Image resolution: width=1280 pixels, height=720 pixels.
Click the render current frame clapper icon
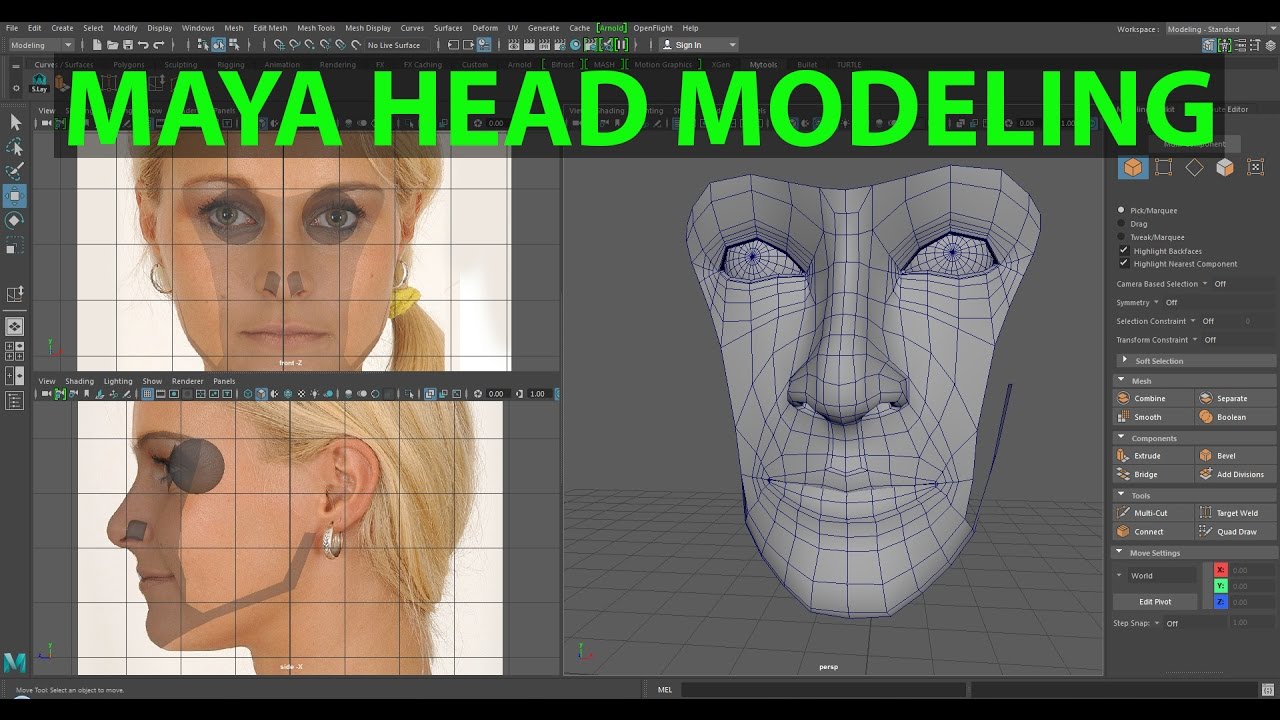click(528, 45)
